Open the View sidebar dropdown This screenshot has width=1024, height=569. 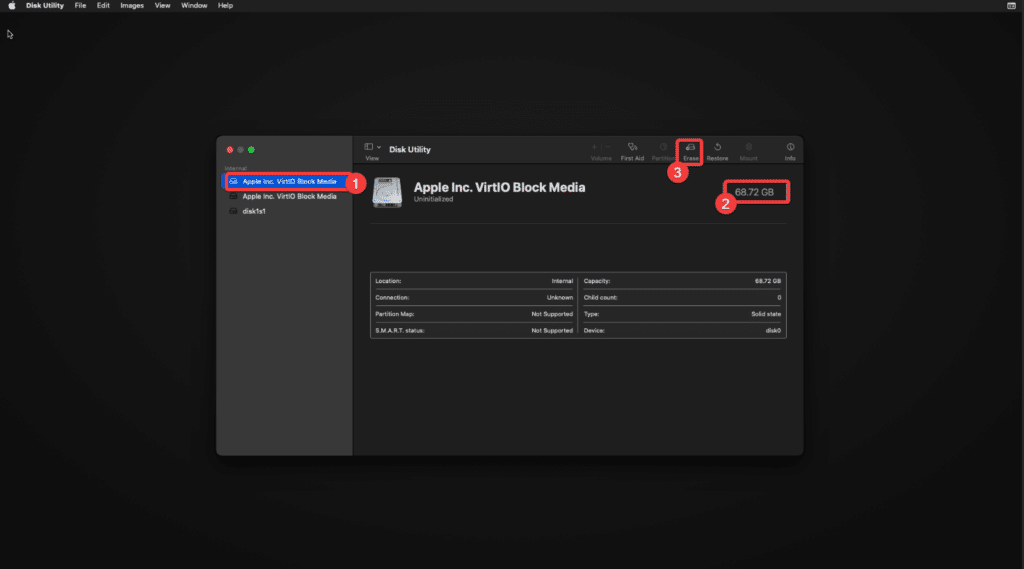pyautogui.click(x=372, y=147)
